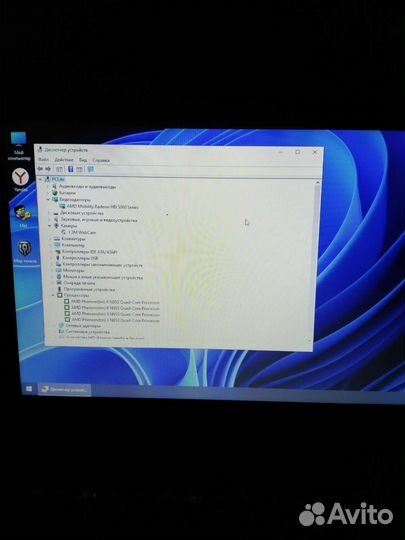Screen dimensions: 405x540
Task: Click the Видеоадаптеры display adapter icon
Action: click(55, 199)
